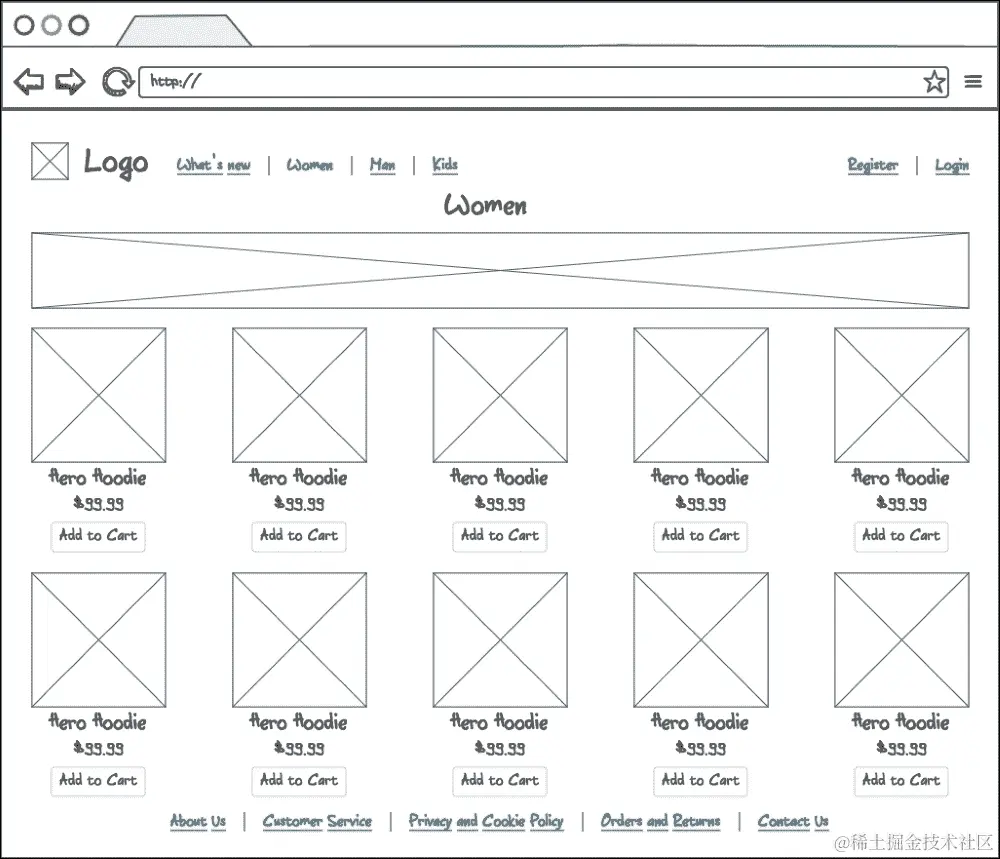Add second bottom-row Hero Hoodie to cart
The height and width of the screenshot is (859, 1000).
point(299,781)
